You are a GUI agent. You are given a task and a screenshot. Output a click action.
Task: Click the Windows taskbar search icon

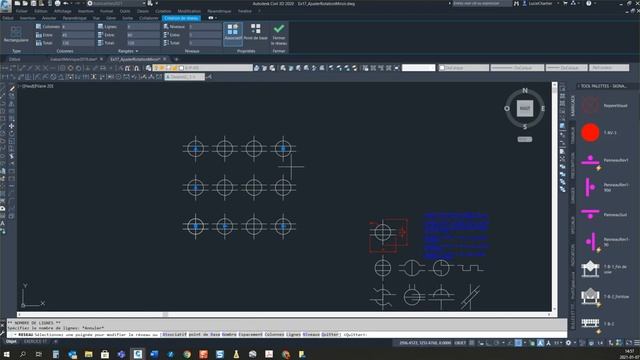pos(22,354)
